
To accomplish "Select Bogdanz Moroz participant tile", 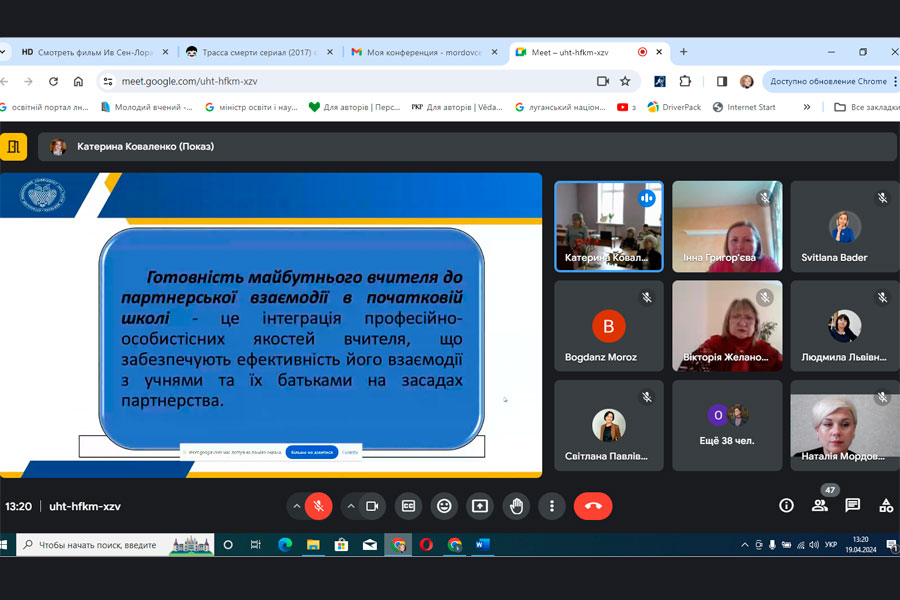I will 608,326.
